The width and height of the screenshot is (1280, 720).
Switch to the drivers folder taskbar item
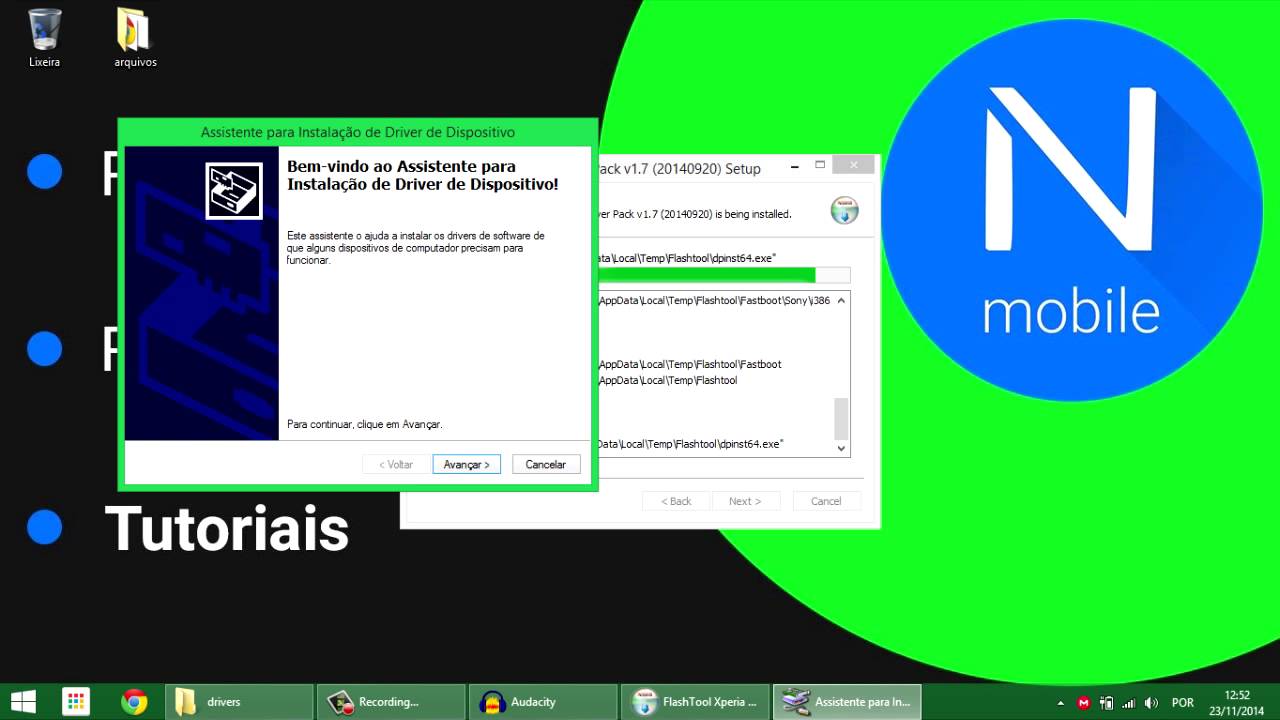[240, 702]
